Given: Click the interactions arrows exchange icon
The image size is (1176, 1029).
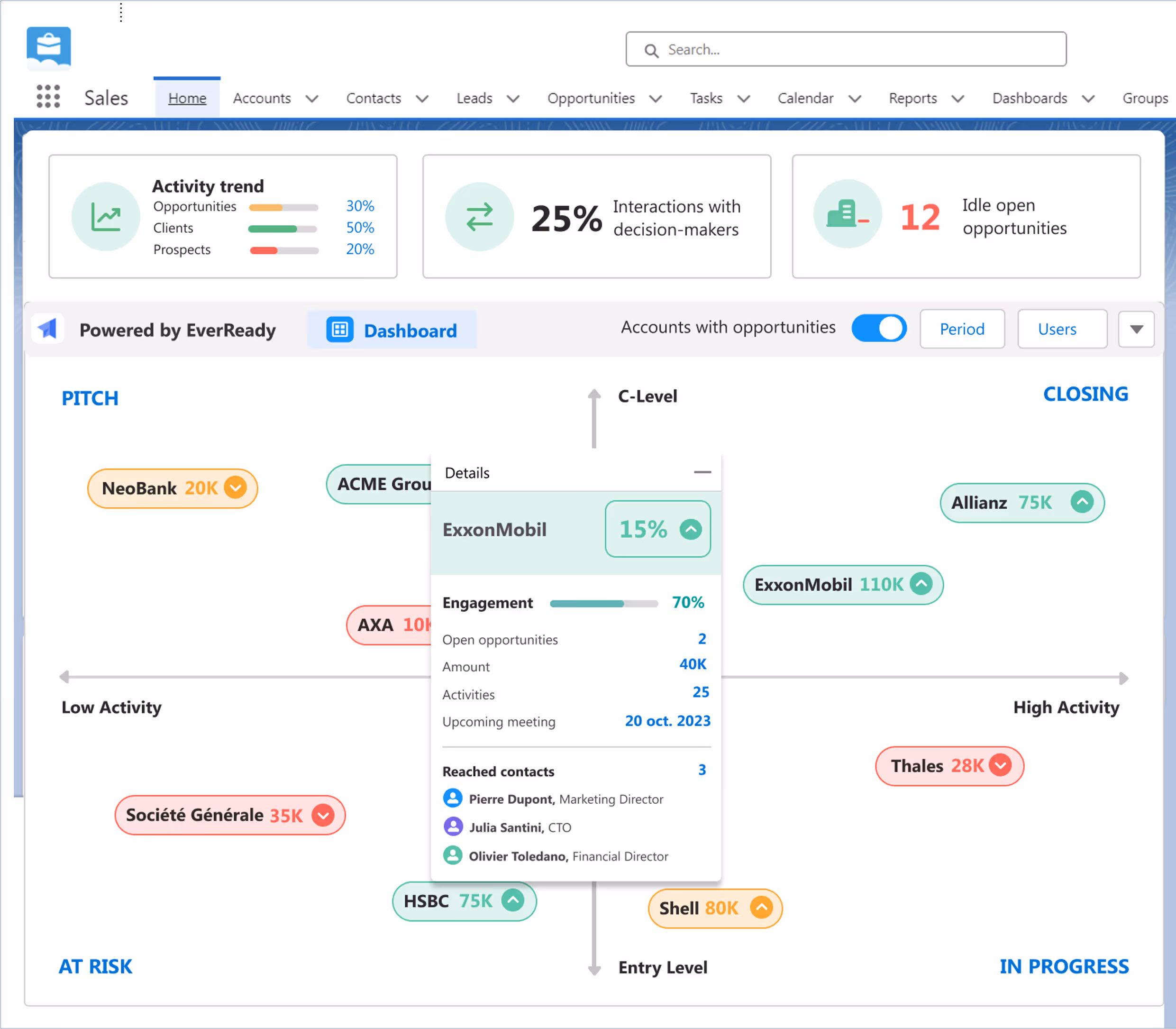Looking at the screenshot, I should tap(479, 217).
